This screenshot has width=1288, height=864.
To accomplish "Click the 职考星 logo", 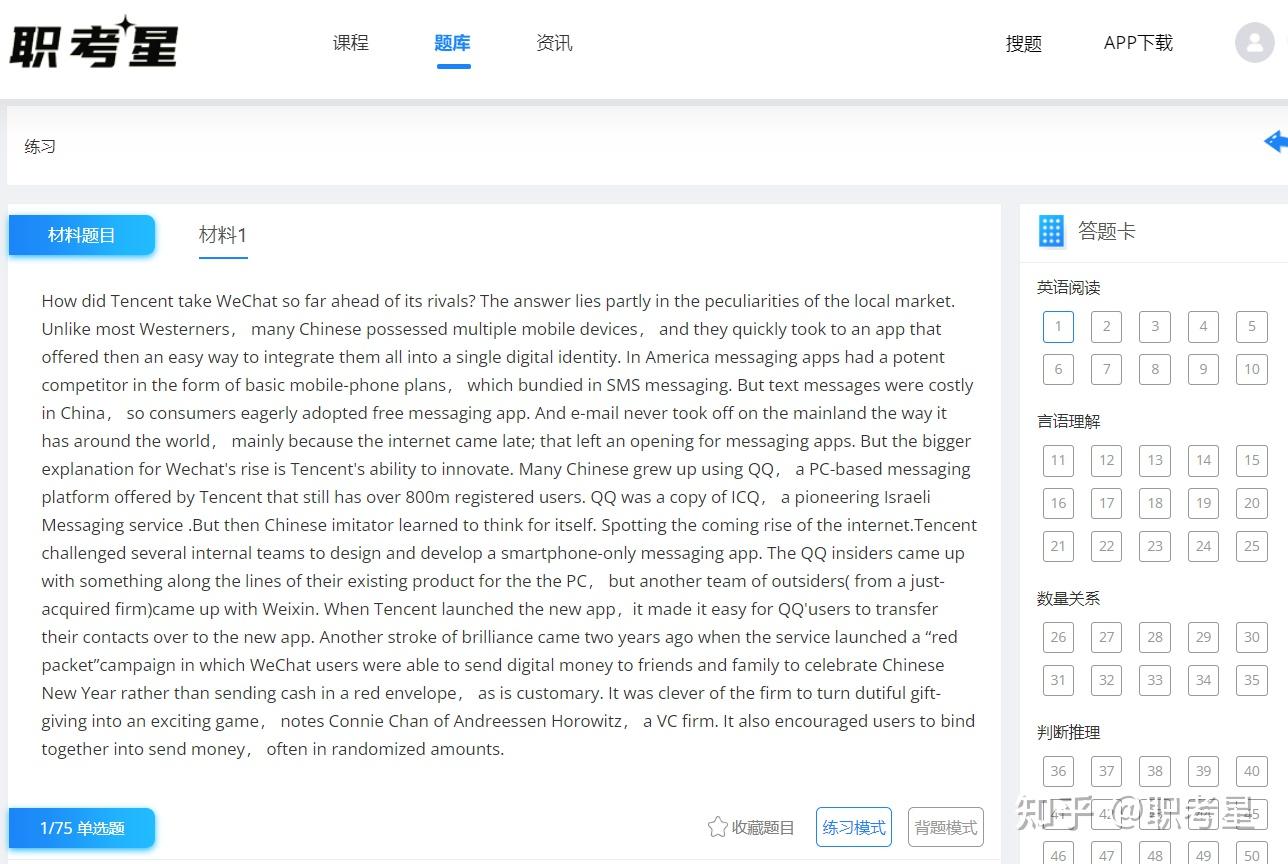I will point(94,44).
